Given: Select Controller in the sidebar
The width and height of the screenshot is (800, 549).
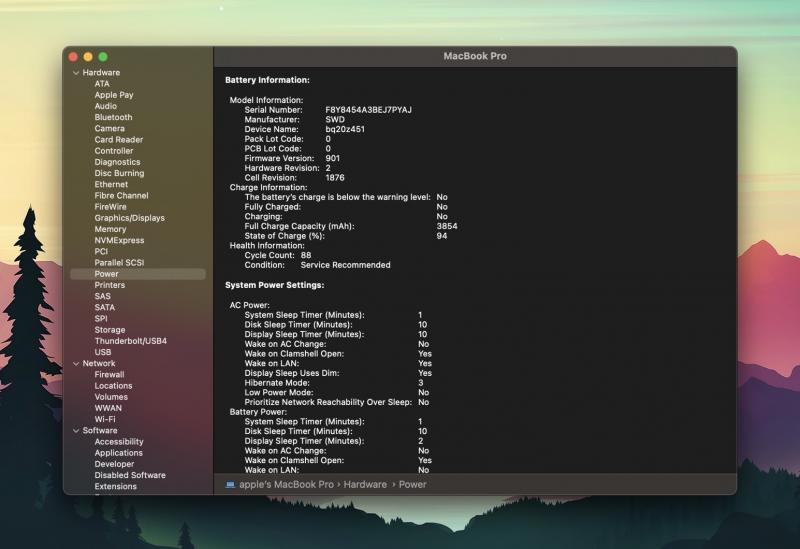Looking at the screenshot, I should 114,151.
